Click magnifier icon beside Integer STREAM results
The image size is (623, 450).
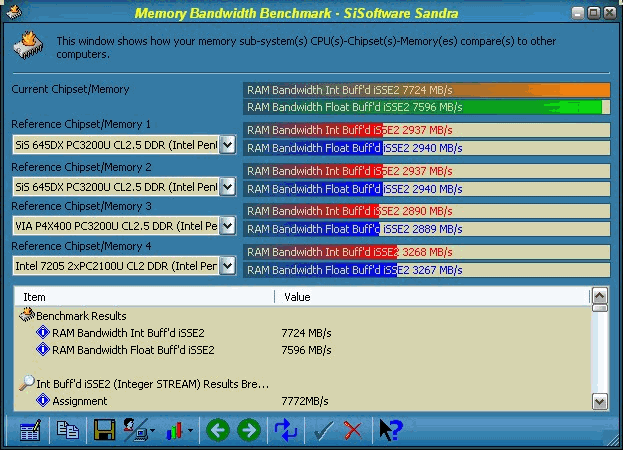point(27,383)
